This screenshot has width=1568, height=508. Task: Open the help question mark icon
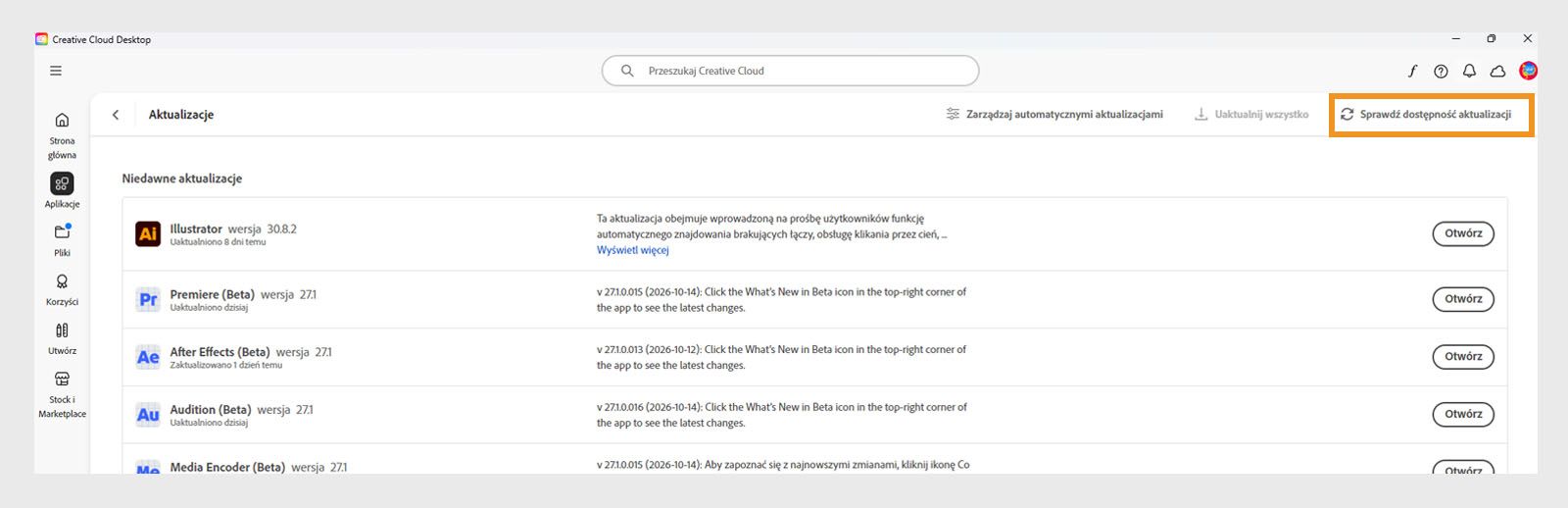[1441, 71]
